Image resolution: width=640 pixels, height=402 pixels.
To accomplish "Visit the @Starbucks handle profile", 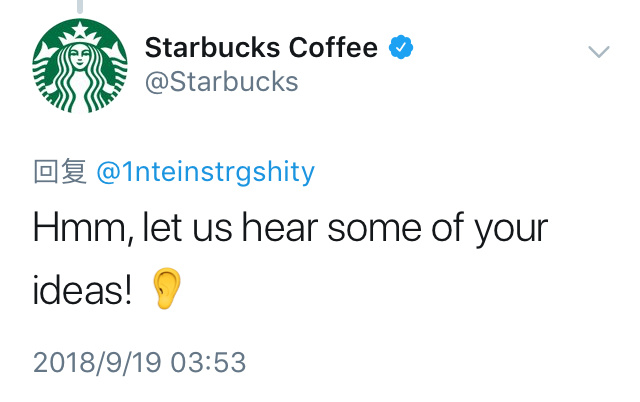I will click(222, 82).
